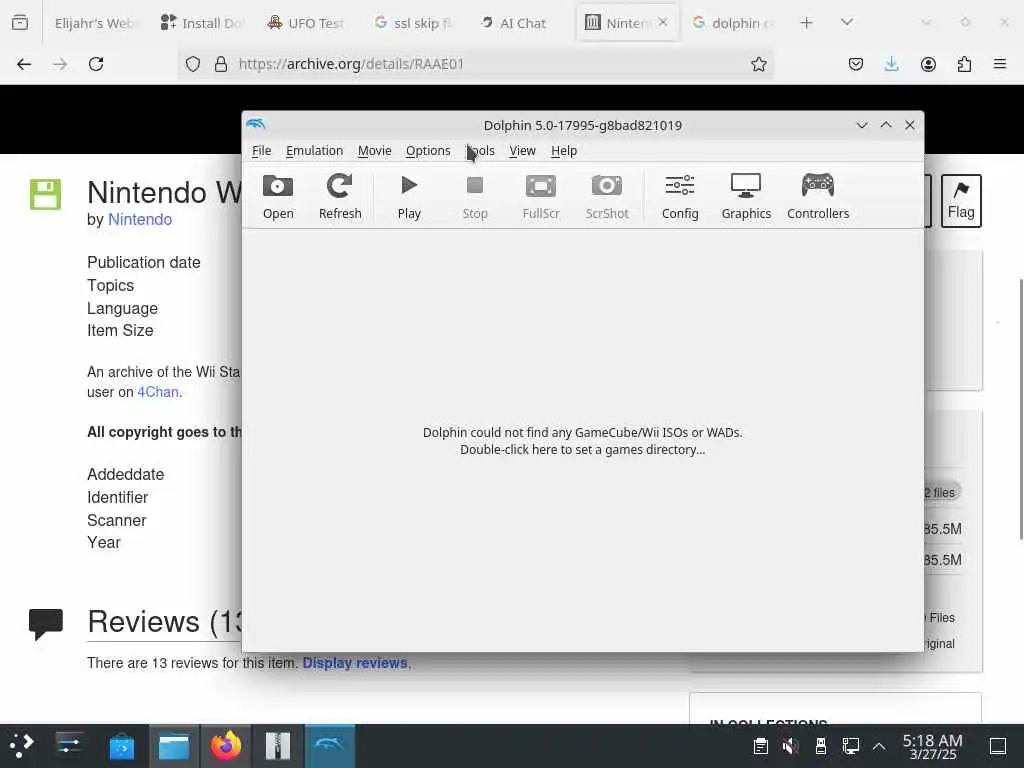1024x768 pixels.
Task: Click the Dolphin title bar logo icon
Action: tap(256, 124)
